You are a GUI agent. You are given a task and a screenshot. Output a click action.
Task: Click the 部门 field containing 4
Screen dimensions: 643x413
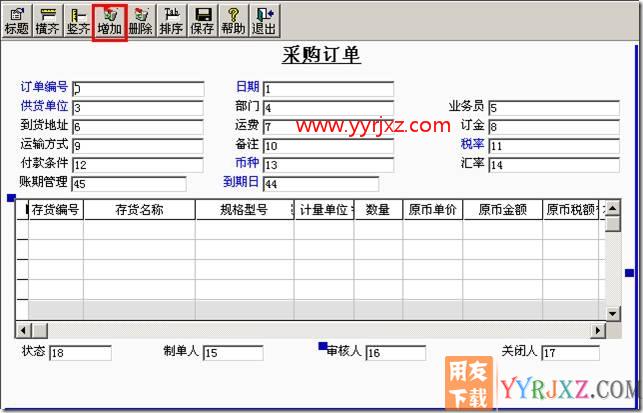point(328,108)
